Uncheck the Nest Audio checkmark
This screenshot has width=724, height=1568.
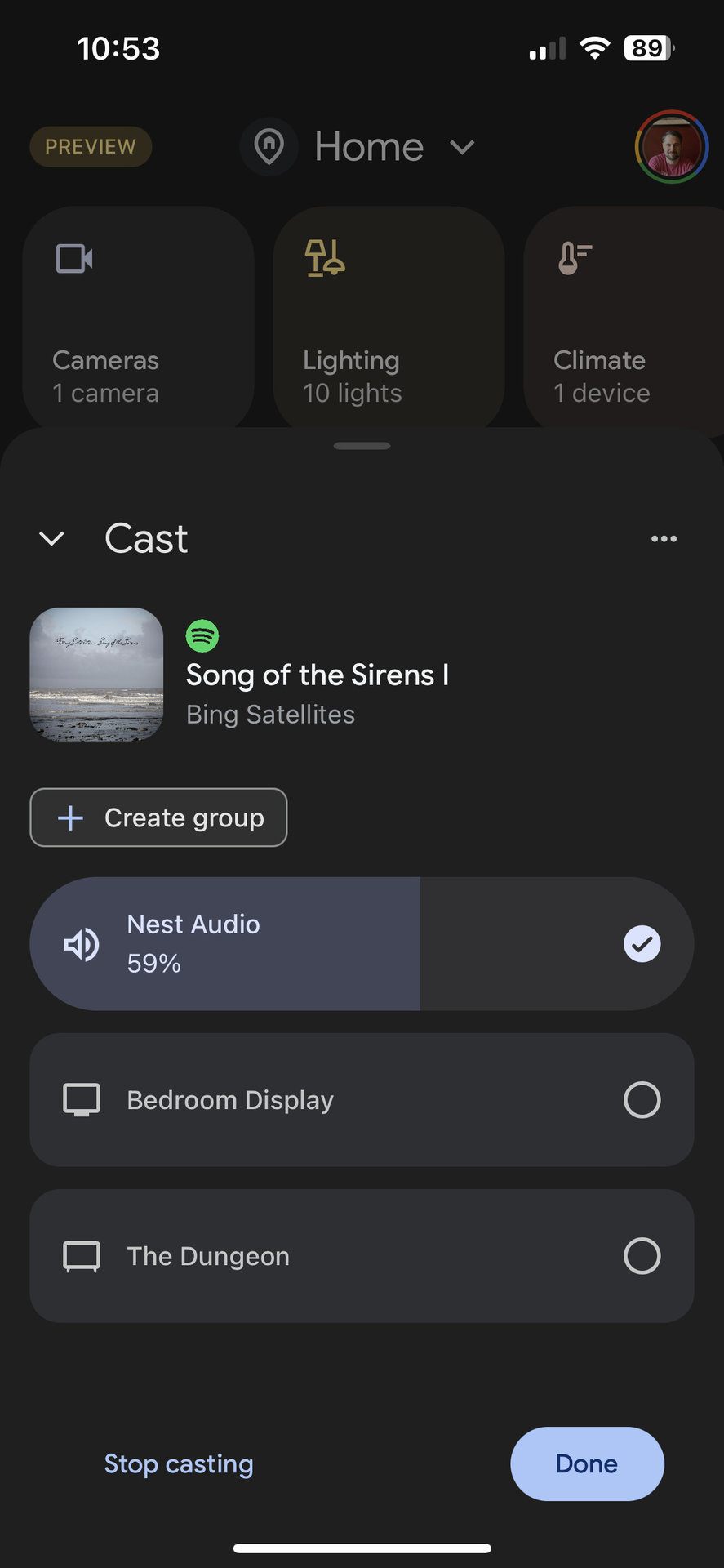click(x=642, y=944)
